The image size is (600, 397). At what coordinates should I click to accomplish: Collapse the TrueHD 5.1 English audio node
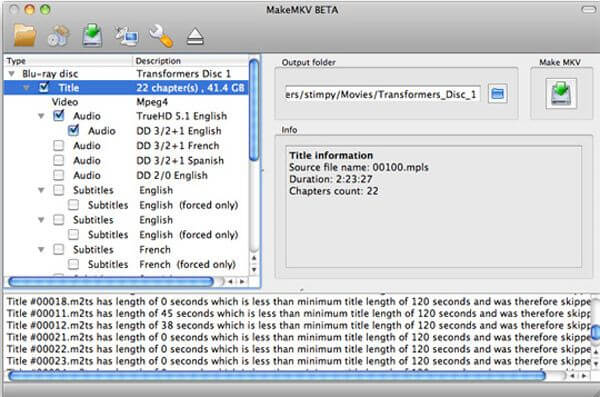[x=41, y=116]
